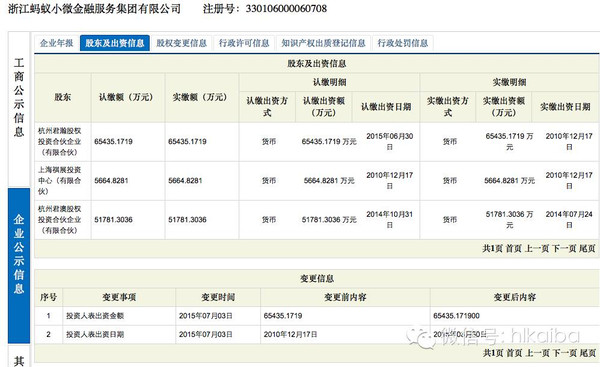Click 首页 under the shareholder table
600x367 pixels.
click(x=514, y=249)
